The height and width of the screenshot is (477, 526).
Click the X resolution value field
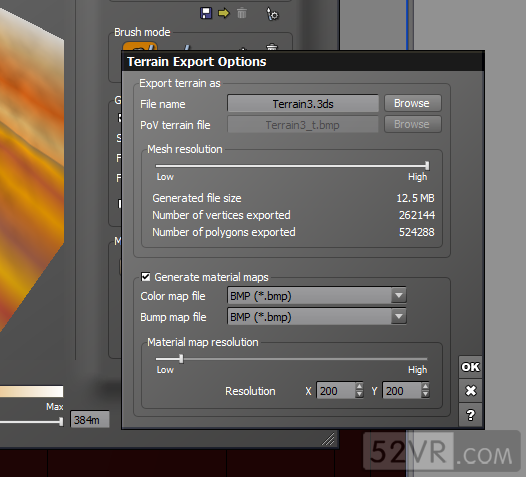[336, 390]
